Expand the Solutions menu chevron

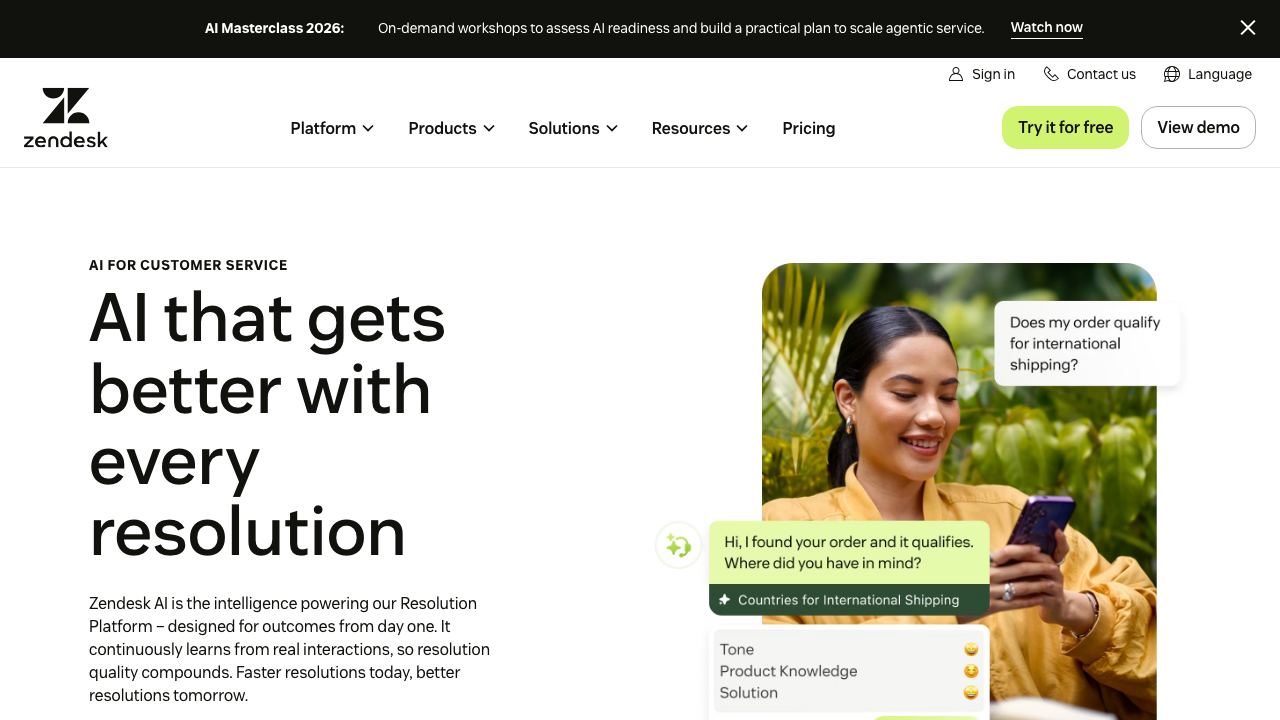(612, 128)
